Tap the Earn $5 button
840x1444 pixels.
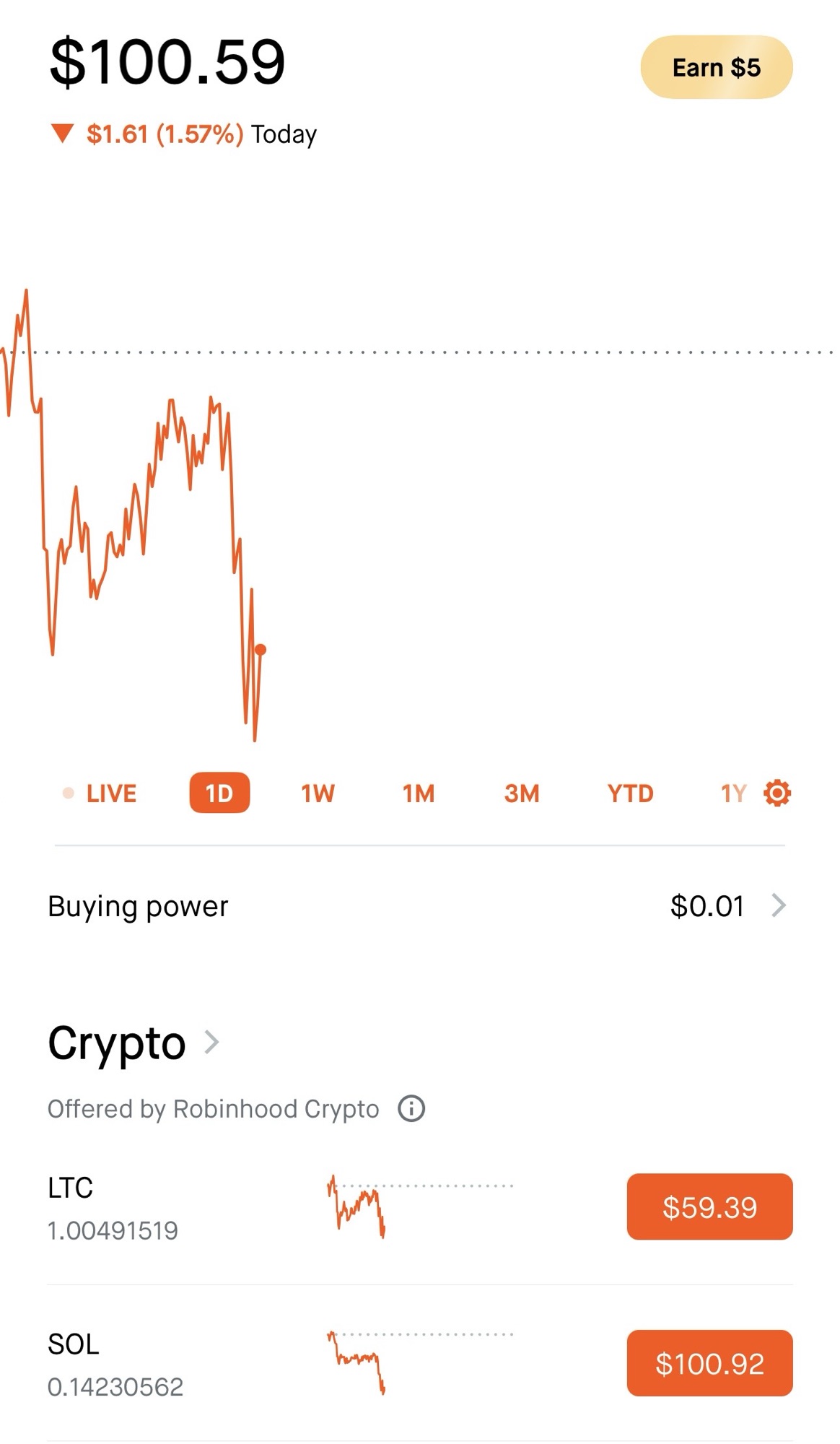point(717,67)
